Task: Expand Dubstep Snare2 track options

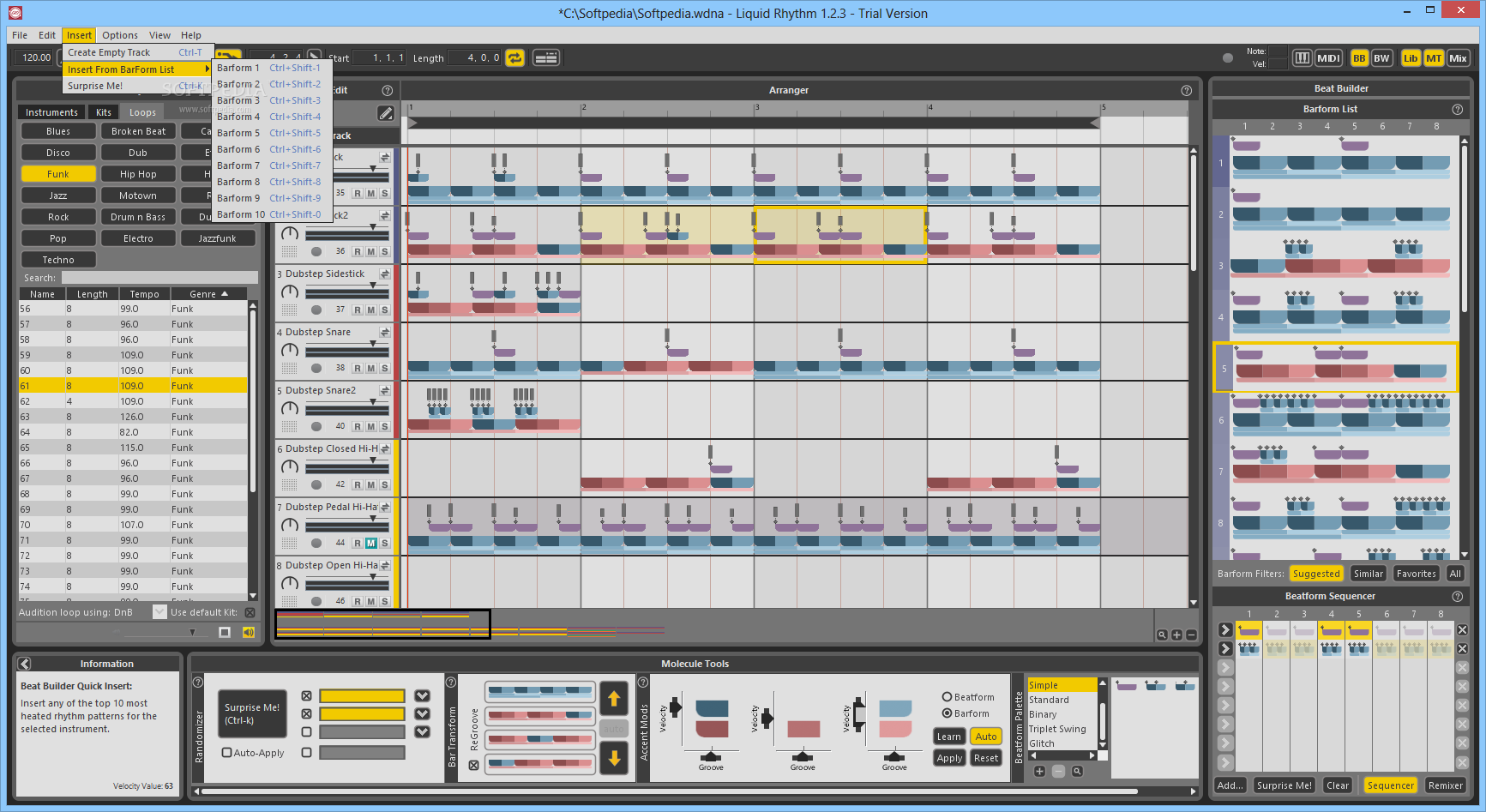Action: (x=385, y=391)
